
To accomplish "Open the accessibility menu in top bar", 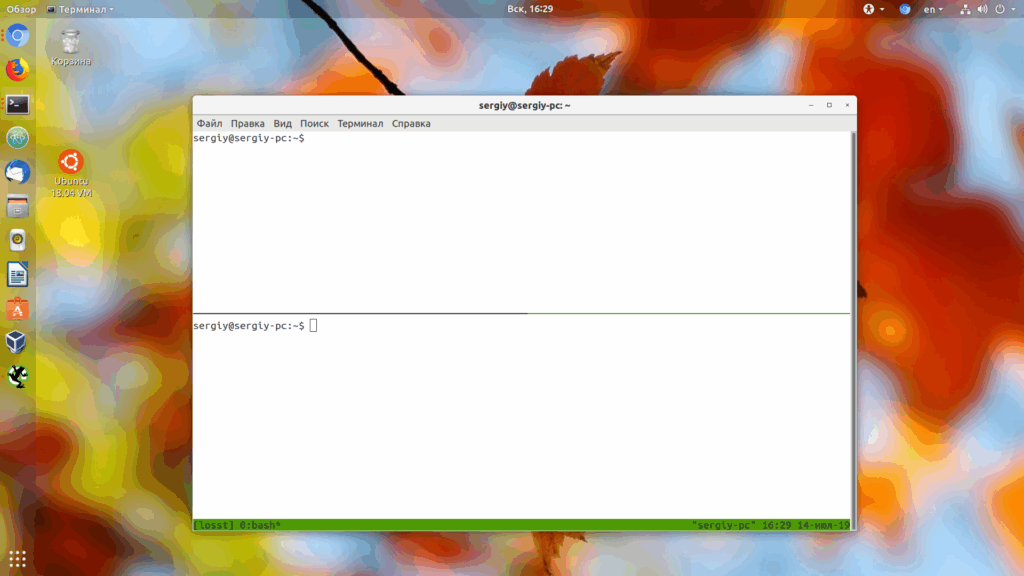I will click(x=873, y=9).
